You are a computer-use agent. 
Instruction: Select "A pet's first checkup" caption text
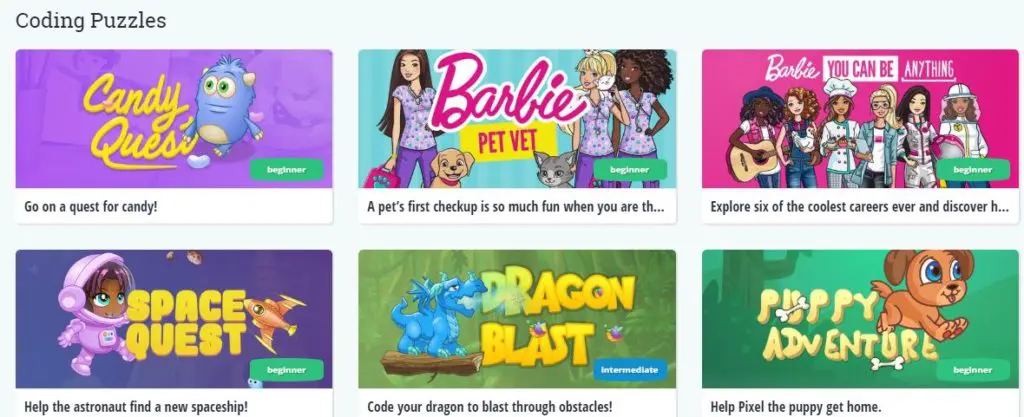pyautogui.click(x=515, y=207)
